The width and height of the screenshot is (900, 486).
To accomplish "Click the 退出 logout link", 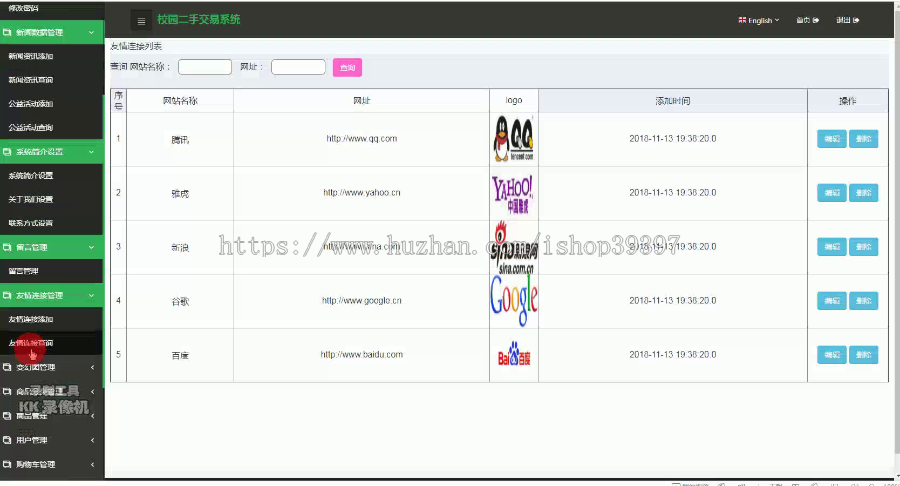I will [847, 20].
